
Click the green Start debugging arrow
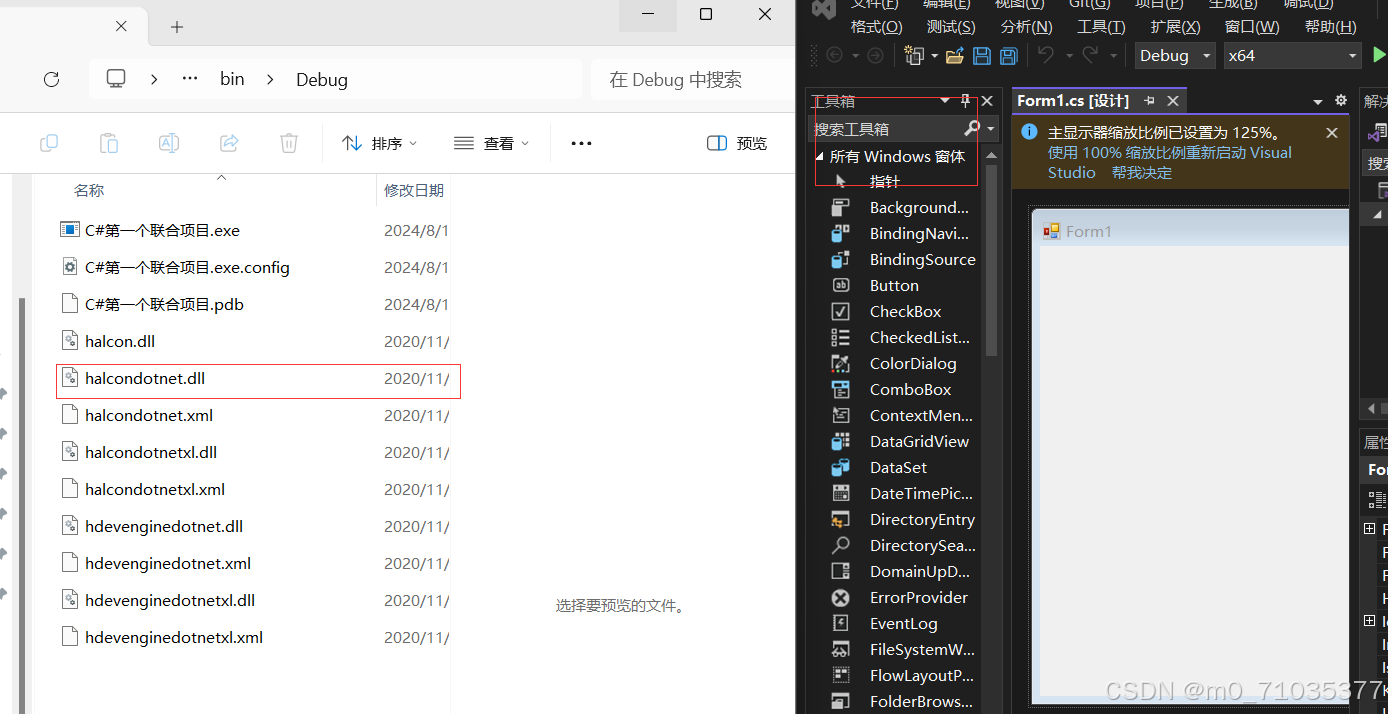[1380, 55]
